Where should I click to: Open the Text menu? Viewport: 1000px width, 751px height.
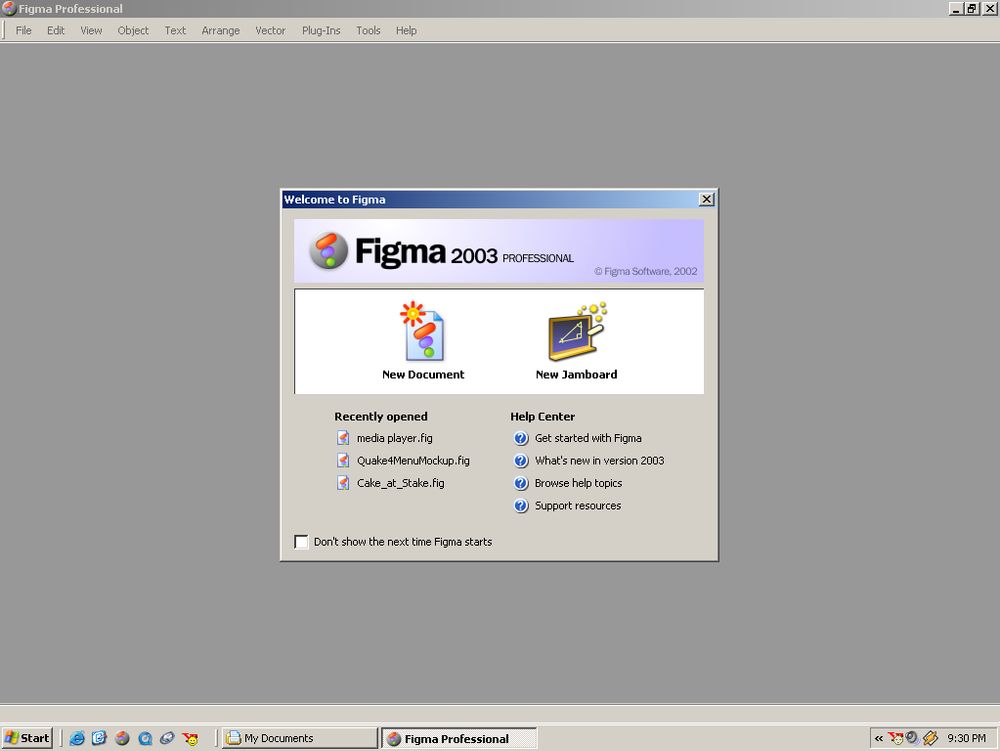pos(175,30)
